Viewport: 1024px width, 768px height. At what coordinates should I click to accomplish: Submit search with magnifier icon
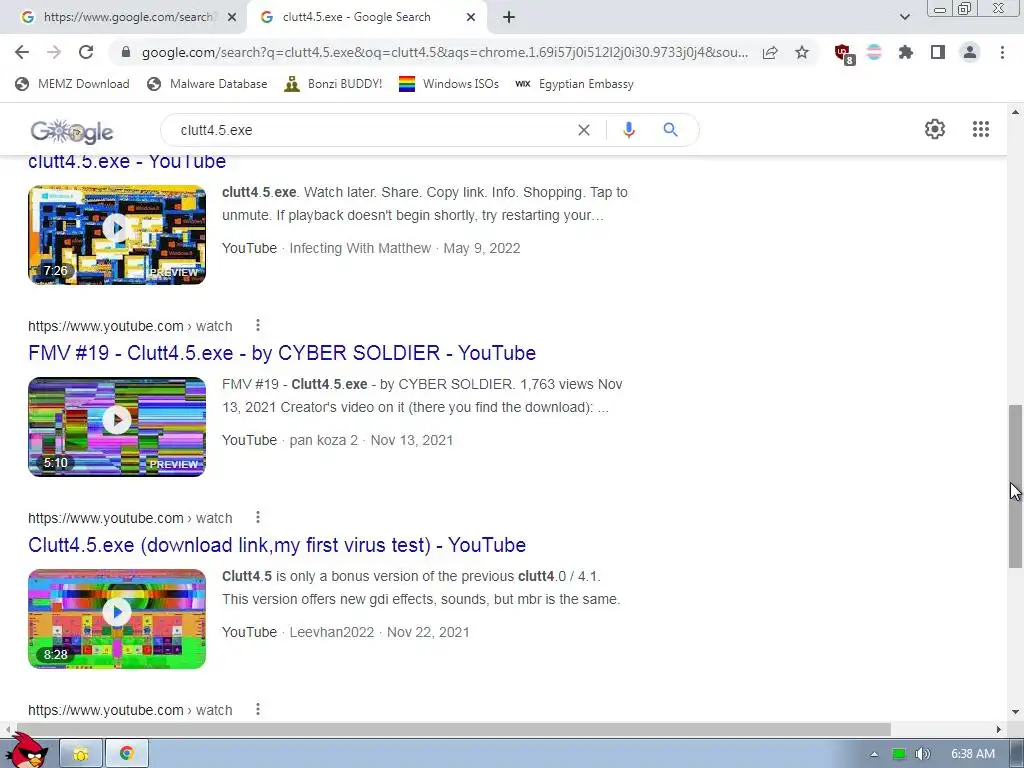coord(670,130)
